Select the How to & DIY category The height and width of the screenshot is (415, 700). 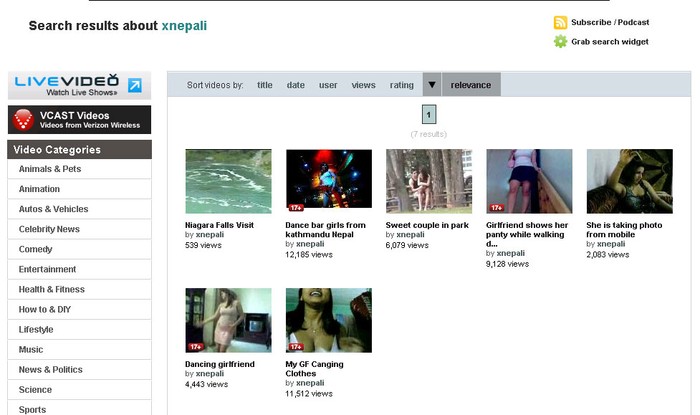45,310
